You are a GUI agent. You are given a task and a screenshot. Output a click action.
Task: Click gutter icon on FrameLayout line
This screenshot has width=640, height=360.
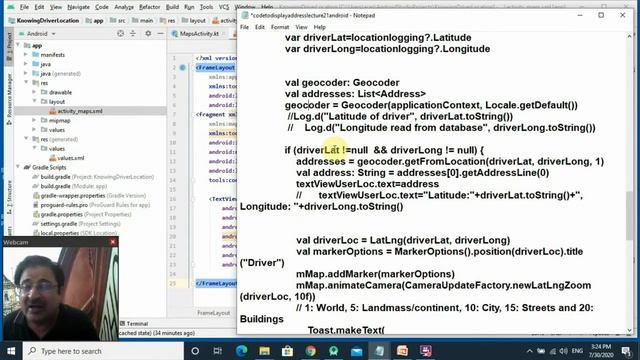182,67
